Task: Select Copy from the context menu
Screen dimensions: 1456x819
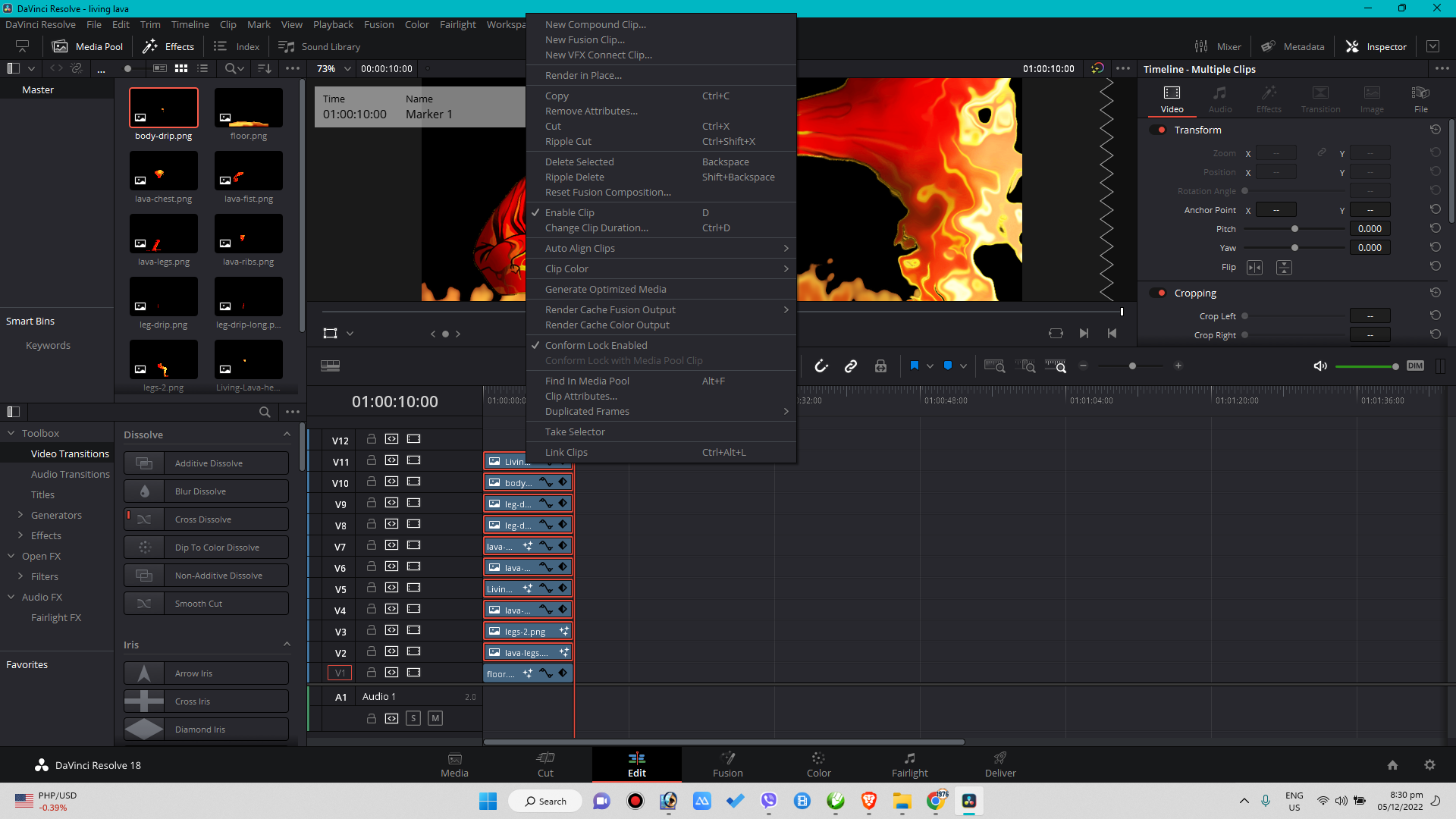Action: [661, 96]
